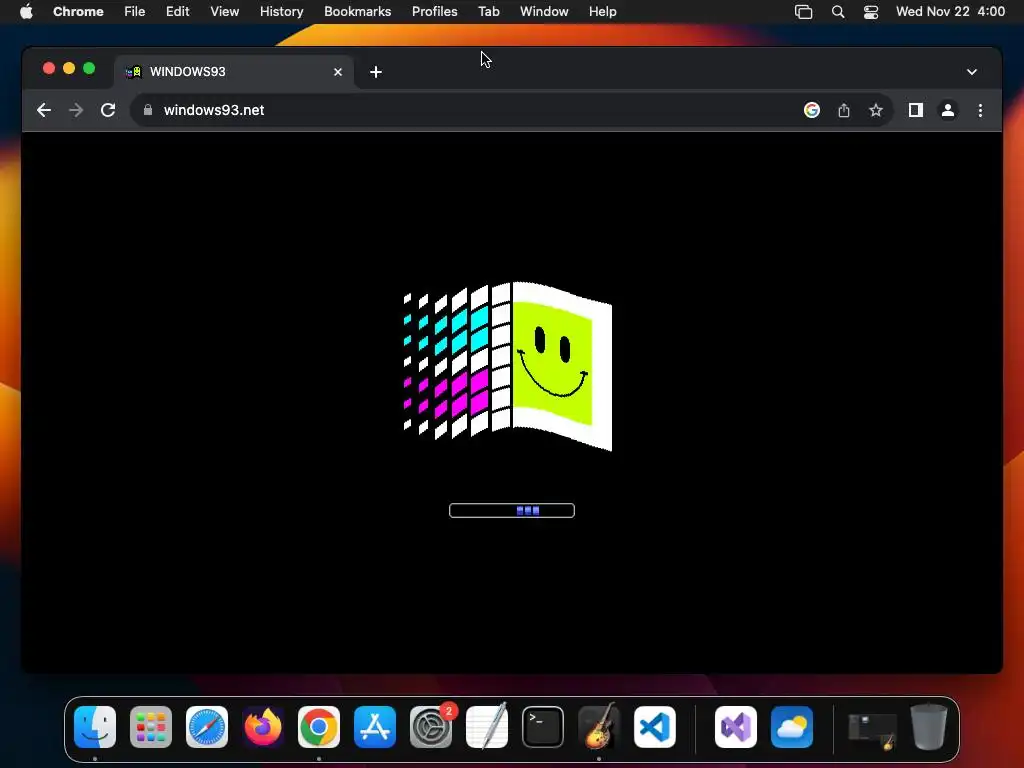This screenshot has width=1024, height=768.
Task: Close the WINDOWS93 tab
Action: 338,72
